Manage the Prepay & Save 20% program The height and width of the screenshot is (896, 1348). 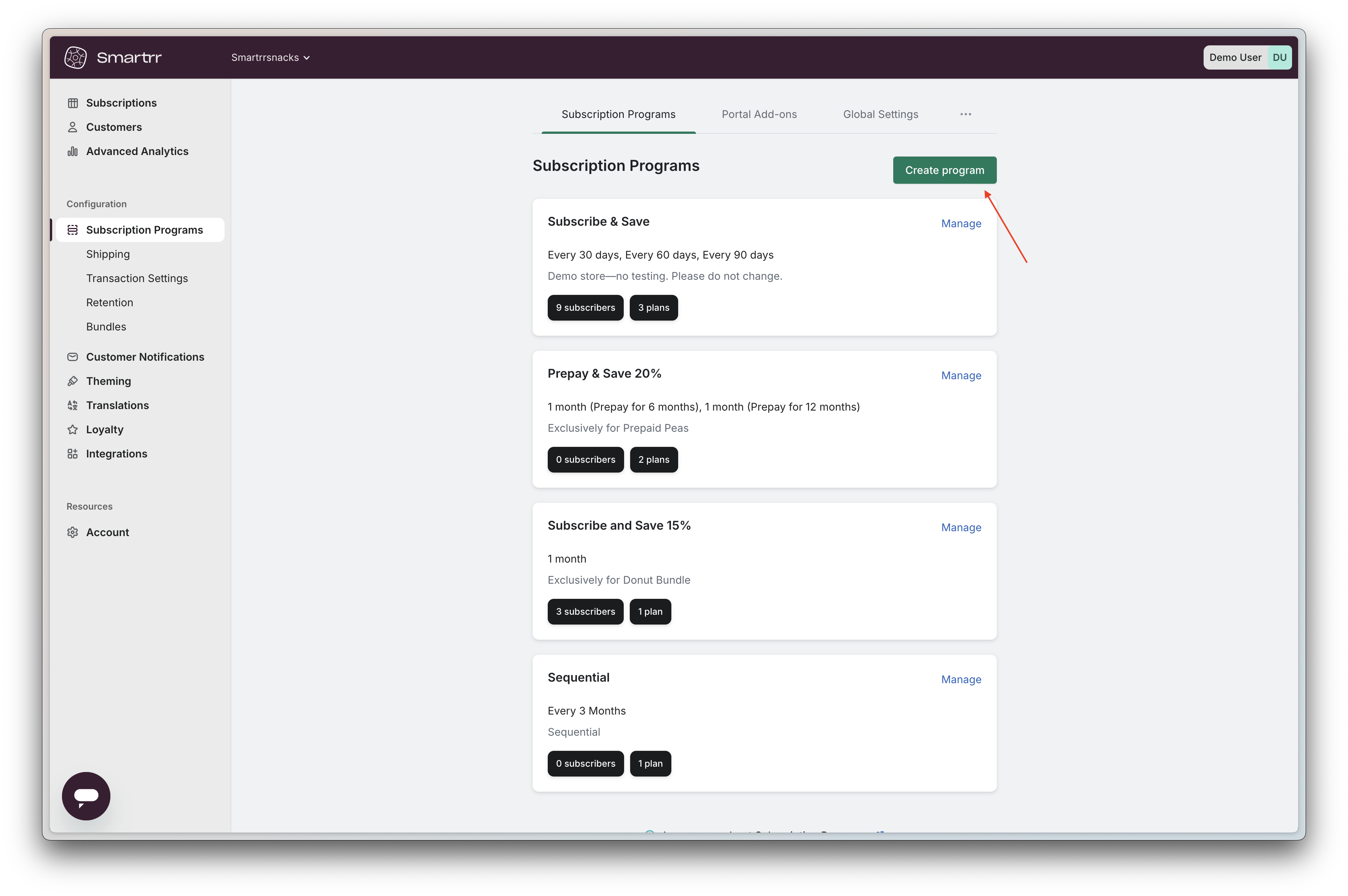pyautogui.click(x=961, y=375)
